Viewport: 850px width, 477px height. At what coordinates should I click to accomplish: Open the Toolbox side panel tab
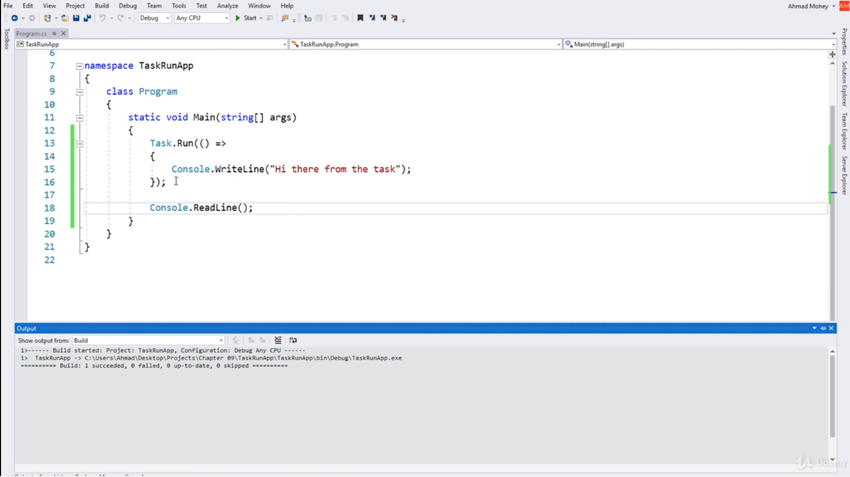pos(6,38)
